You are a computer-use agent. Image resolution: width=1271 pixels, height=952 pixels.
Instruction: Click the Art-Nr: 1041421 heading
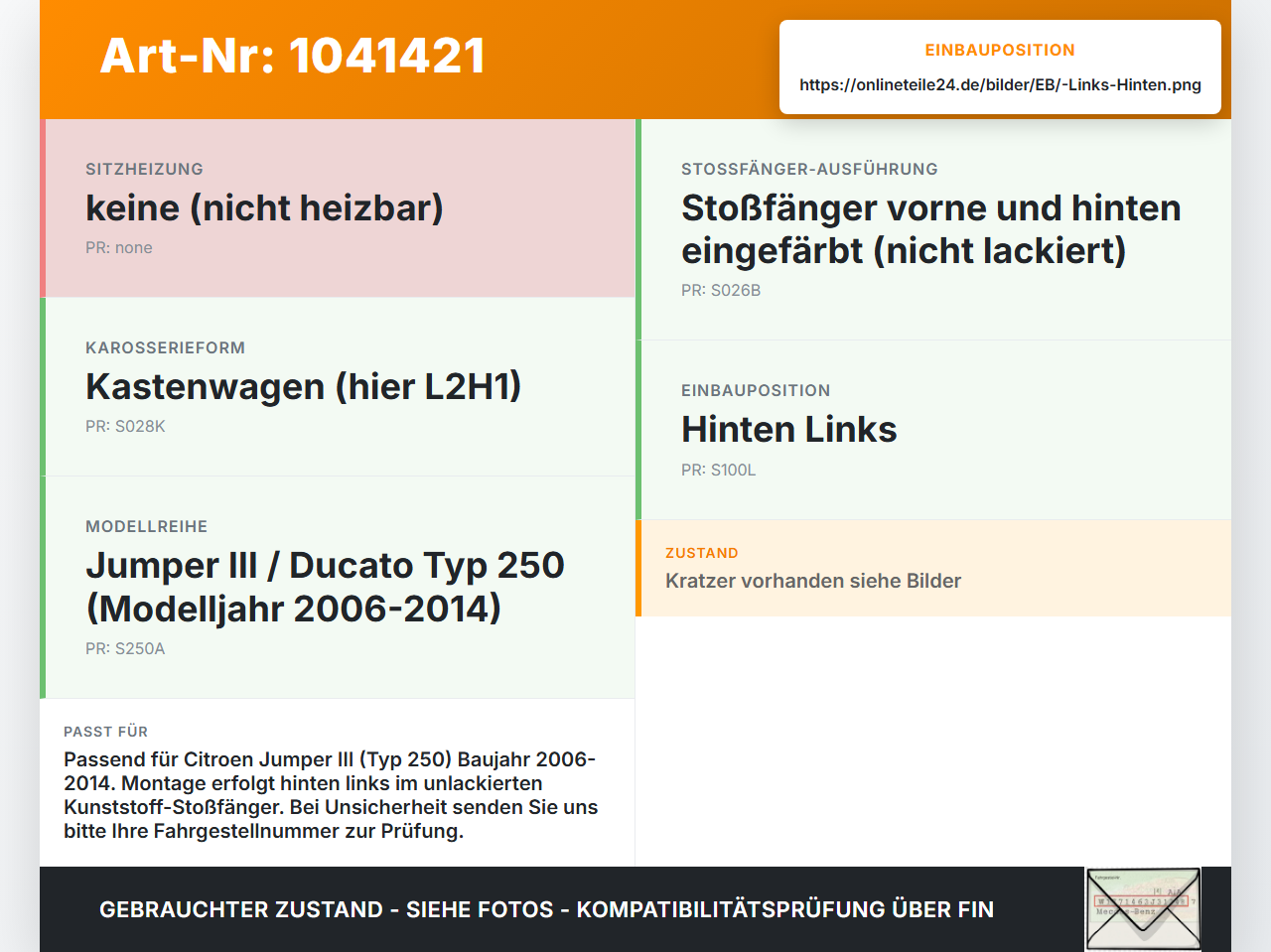point(293,56)
